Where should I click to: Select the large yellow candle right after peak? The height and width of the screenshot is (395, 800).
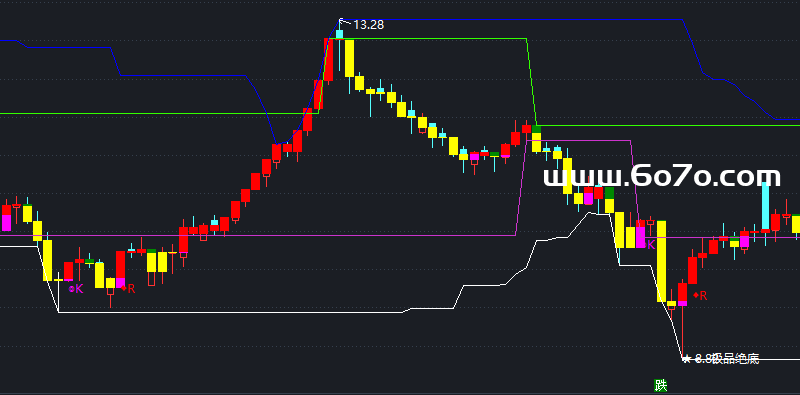pos(349,58)
